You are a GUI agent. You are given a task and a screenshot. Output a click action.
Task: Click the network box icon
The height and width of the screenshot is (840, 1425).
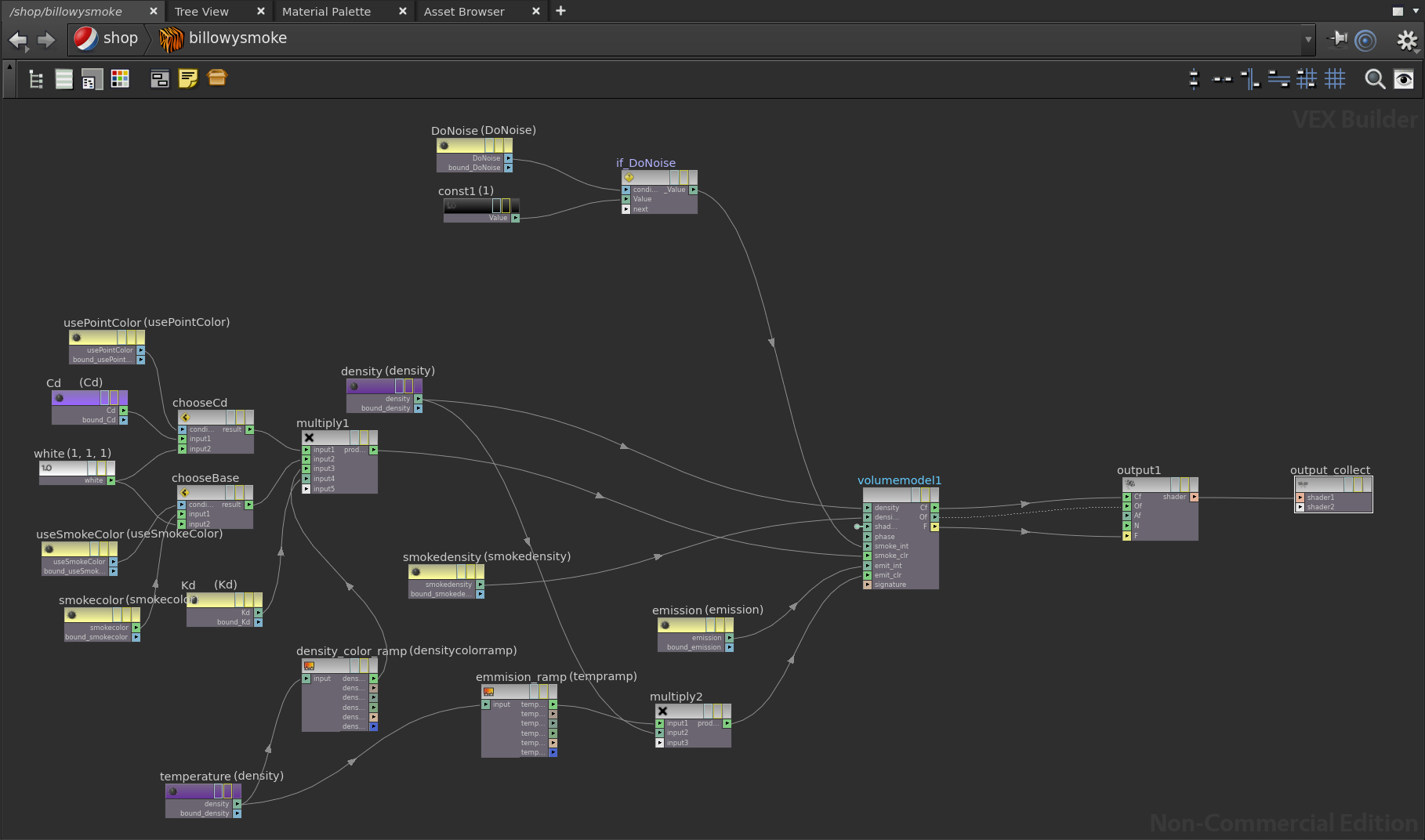(160, 79)
